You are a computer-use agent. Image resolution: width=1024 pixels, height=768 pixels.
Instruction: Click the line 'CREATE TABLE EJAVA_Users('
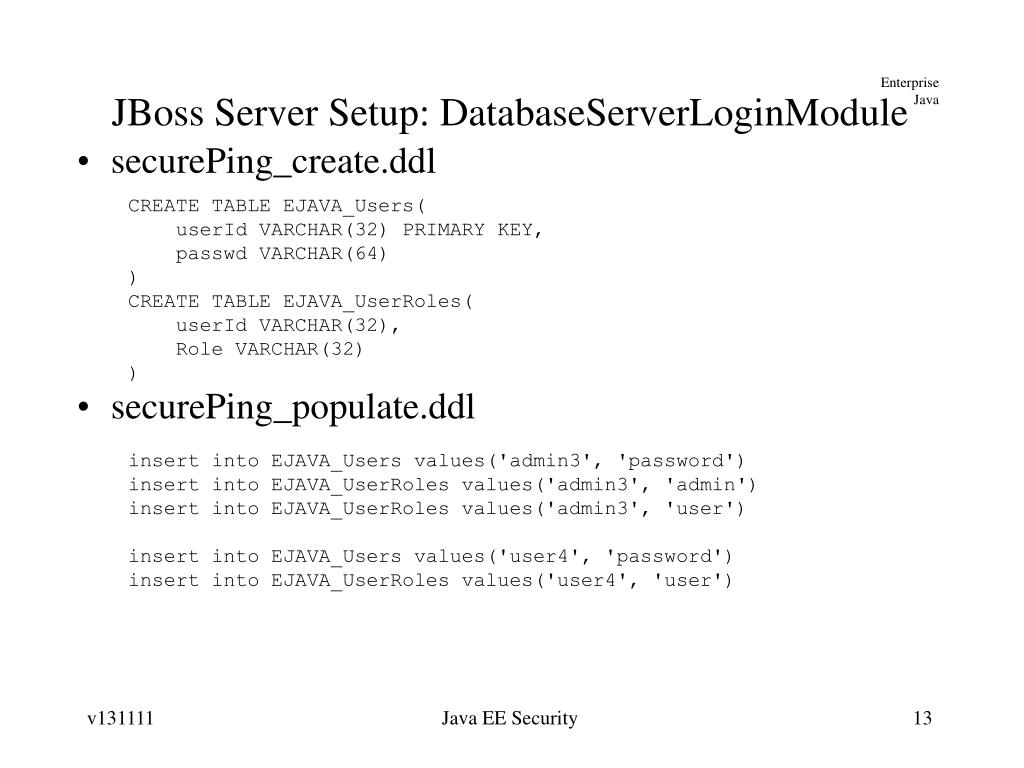pos(276,206)
